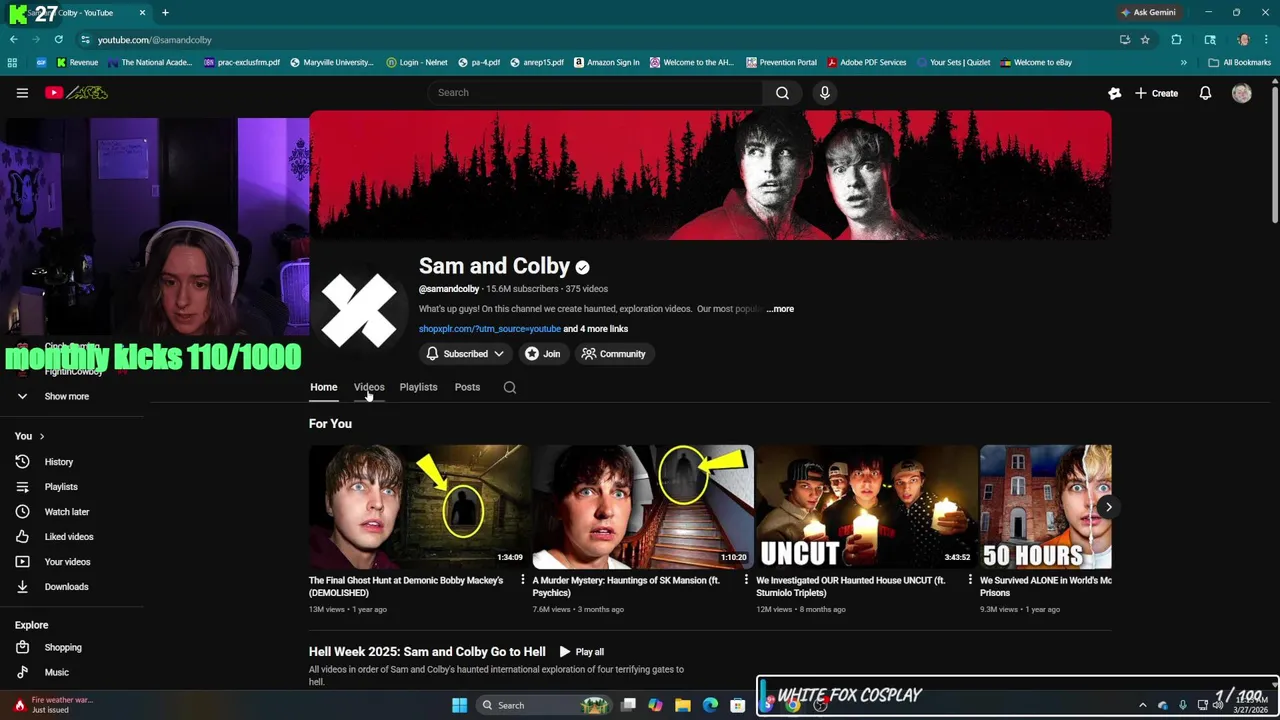Activate voice search microphone

coord(824,93)
